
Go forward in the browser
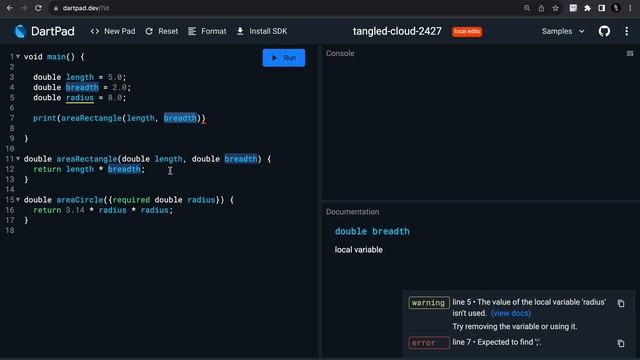(x=24, y=8)
